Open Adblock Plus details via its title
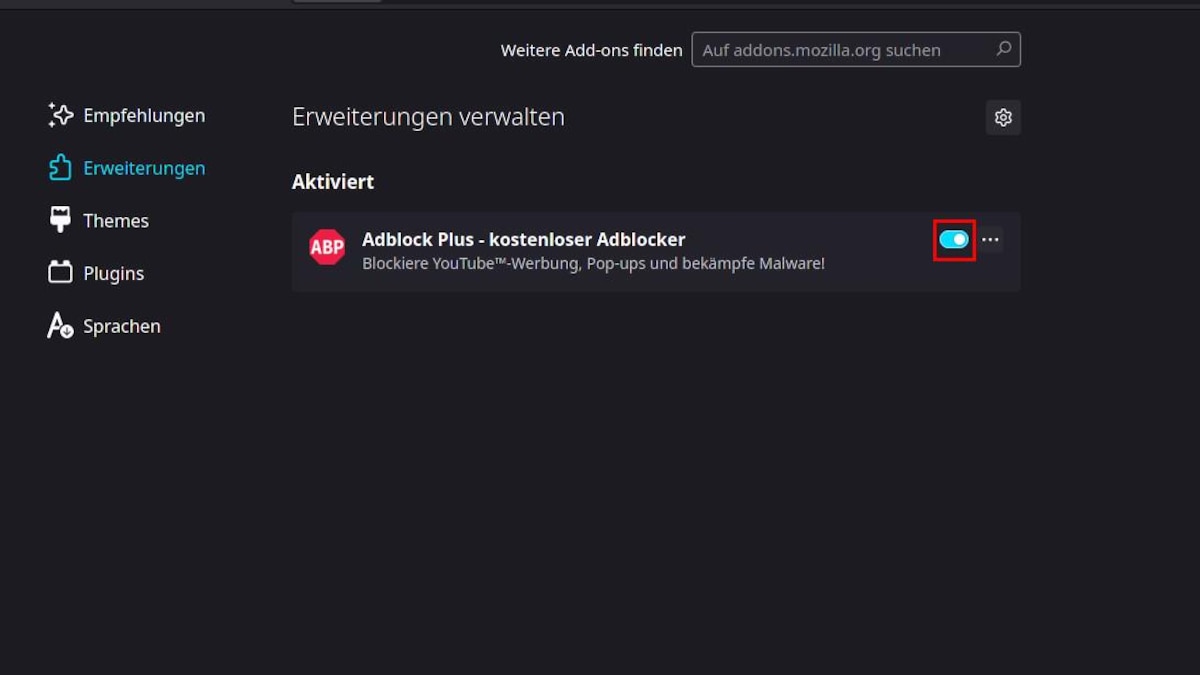Screen dimensions: 1200x675 [524, 240]
